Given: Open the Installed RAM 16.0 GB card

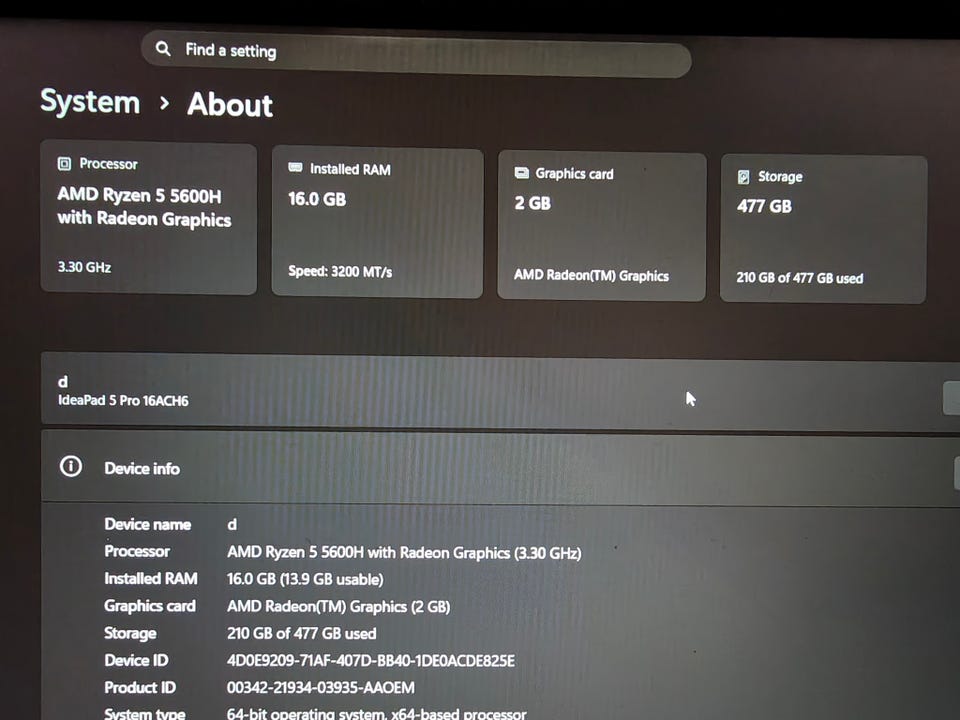Looking at the screenshot, I should pyautogui.click(x=378, y=222).
